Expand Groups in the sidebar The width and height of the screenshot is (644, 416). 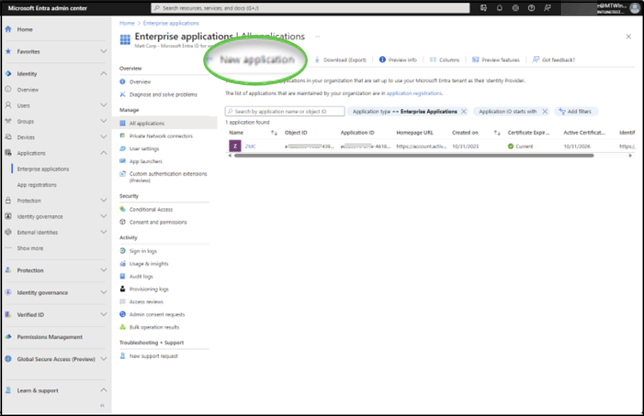click(x=104, y=121)
